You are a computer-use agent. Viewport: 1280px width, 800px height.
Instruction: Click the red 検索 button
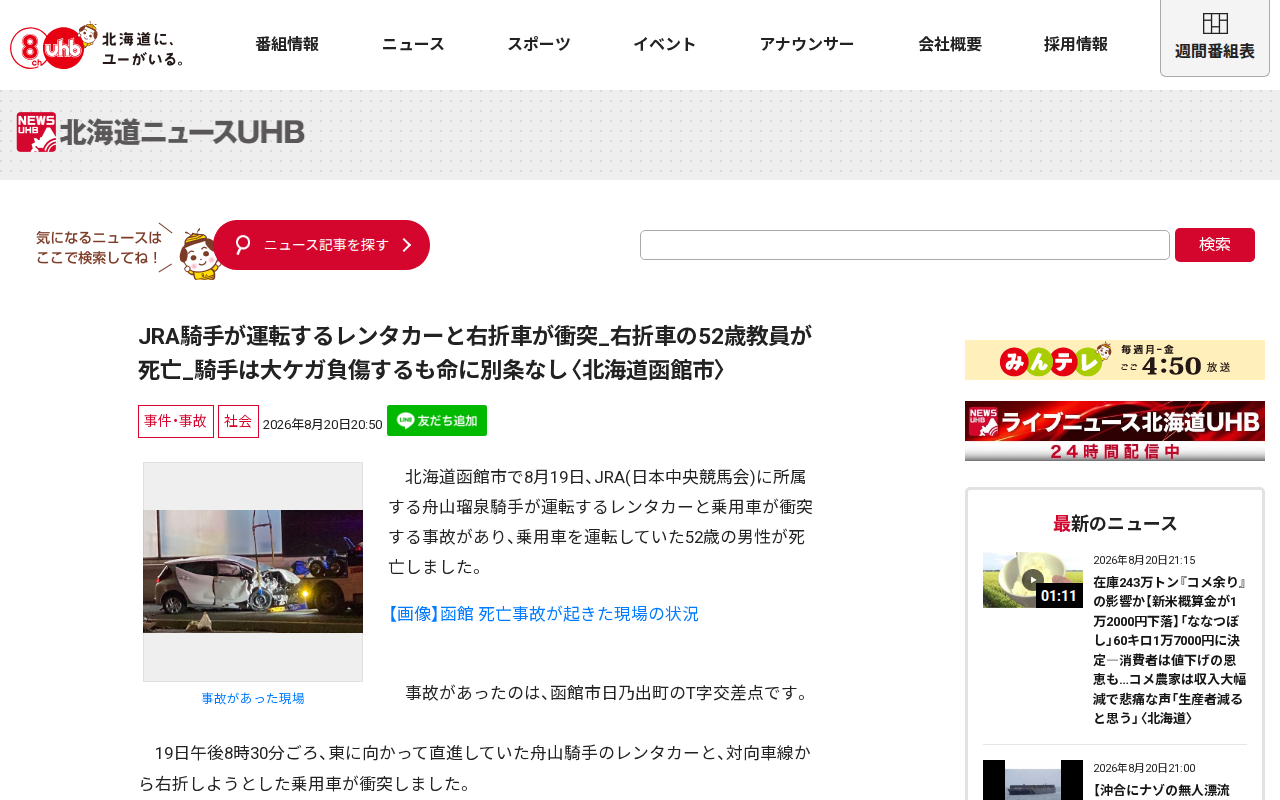(1215, 245)
